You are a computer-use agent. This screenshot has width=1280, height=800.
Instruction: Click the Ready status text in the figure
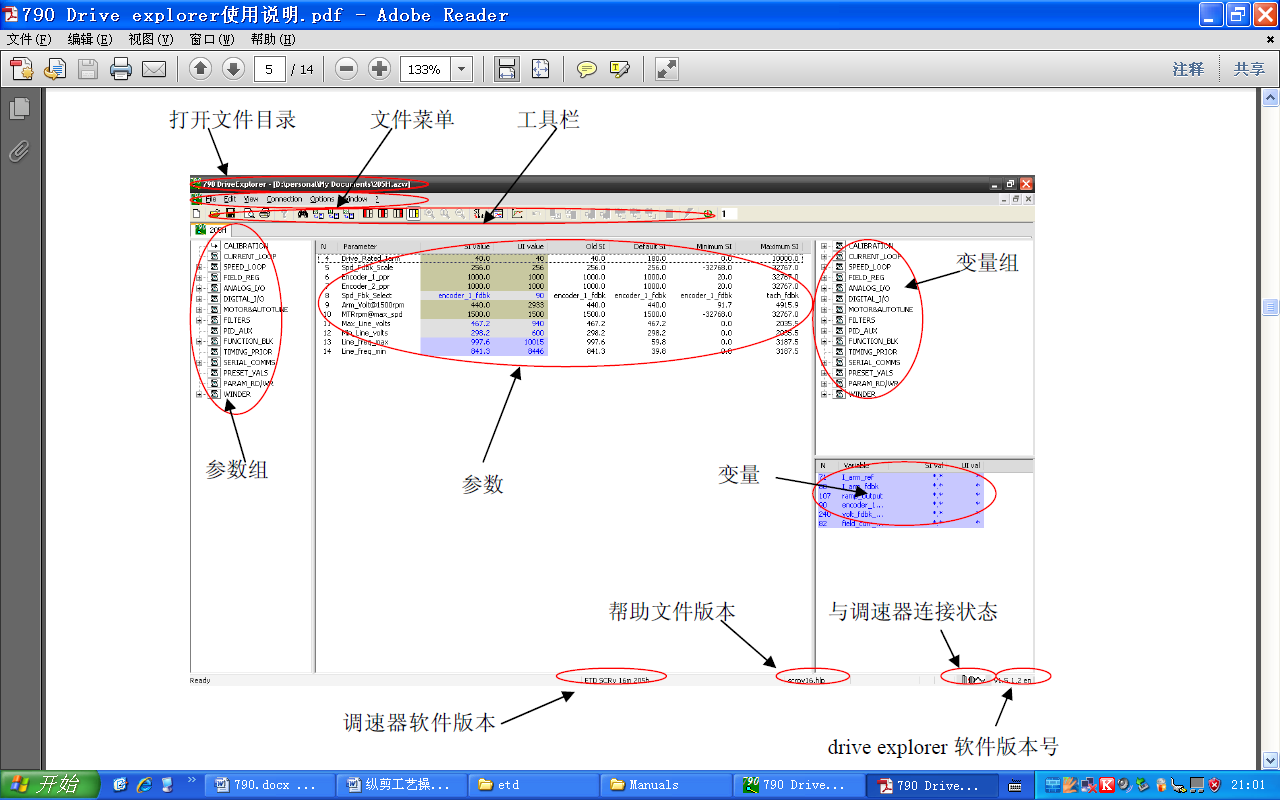(200, 680)
